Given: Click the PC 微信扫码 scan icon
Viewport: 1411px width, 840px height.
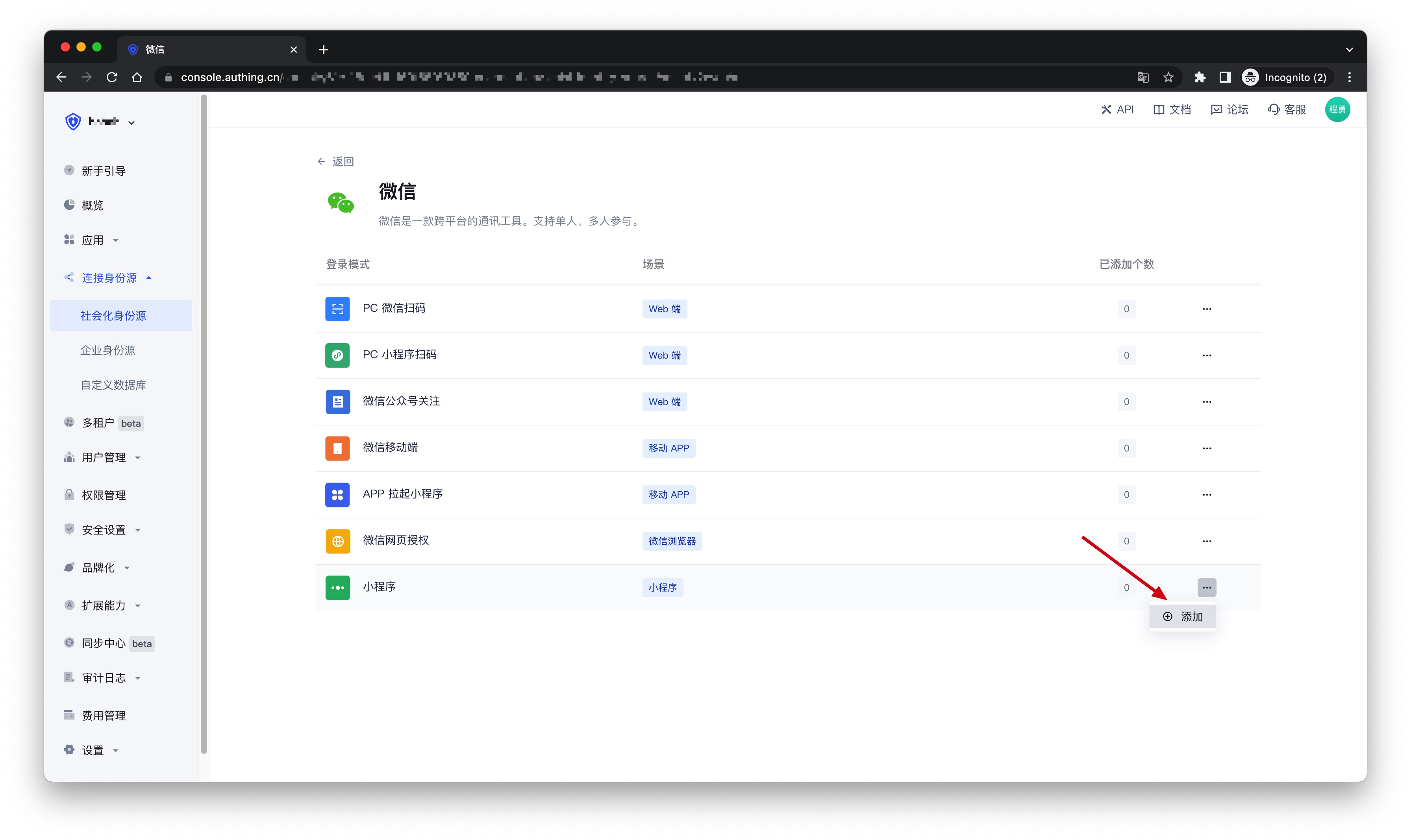Looking at the screenshot, I should click(337, 309).
